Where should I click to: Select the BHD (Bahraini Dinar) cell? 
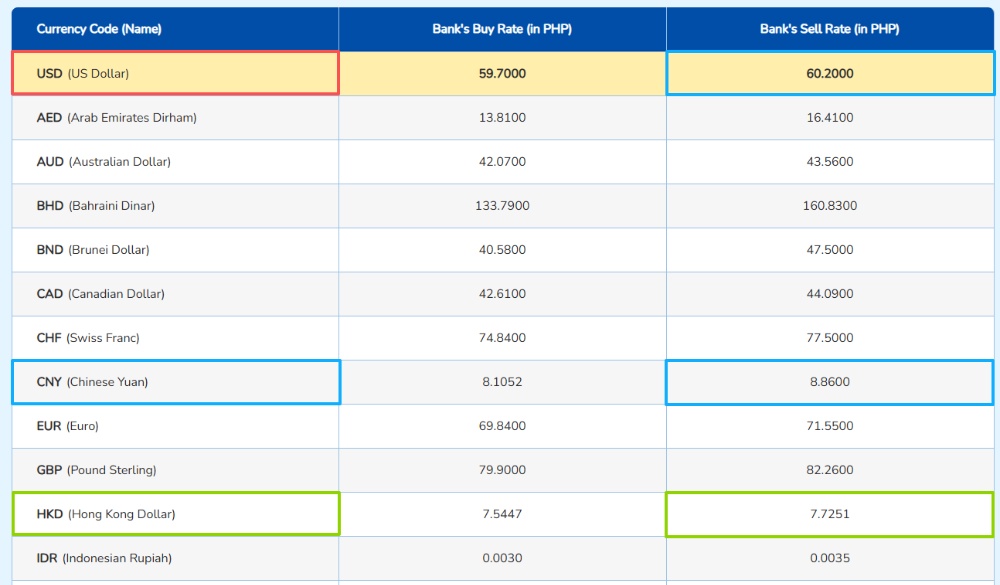point(96,206)
